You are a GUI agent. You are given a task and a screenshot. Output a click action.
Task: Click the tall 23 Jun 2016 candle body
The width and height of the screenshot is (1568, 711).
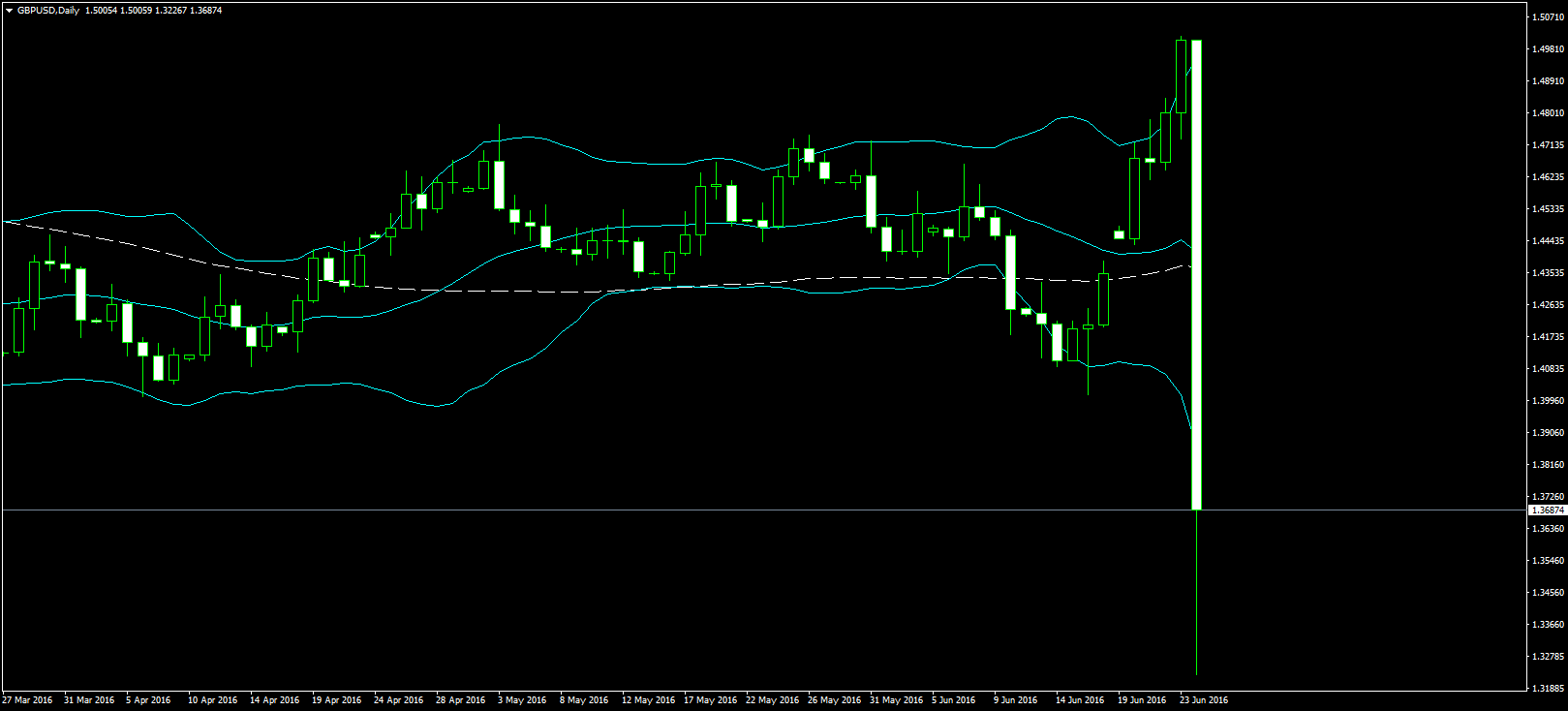tap(1196, 271)
